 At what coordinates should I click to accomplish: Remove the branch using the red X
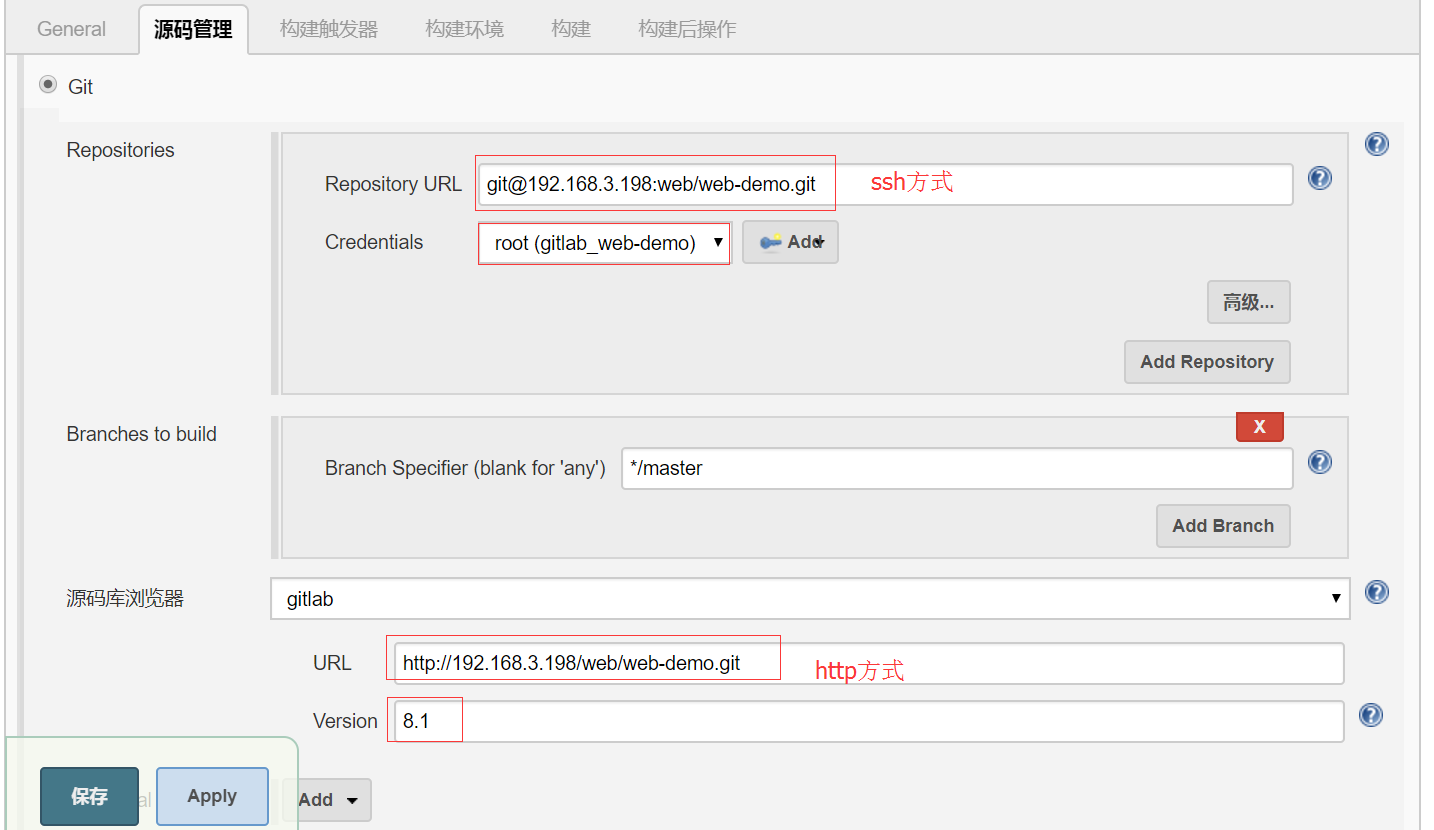[x=1259, y=426]
